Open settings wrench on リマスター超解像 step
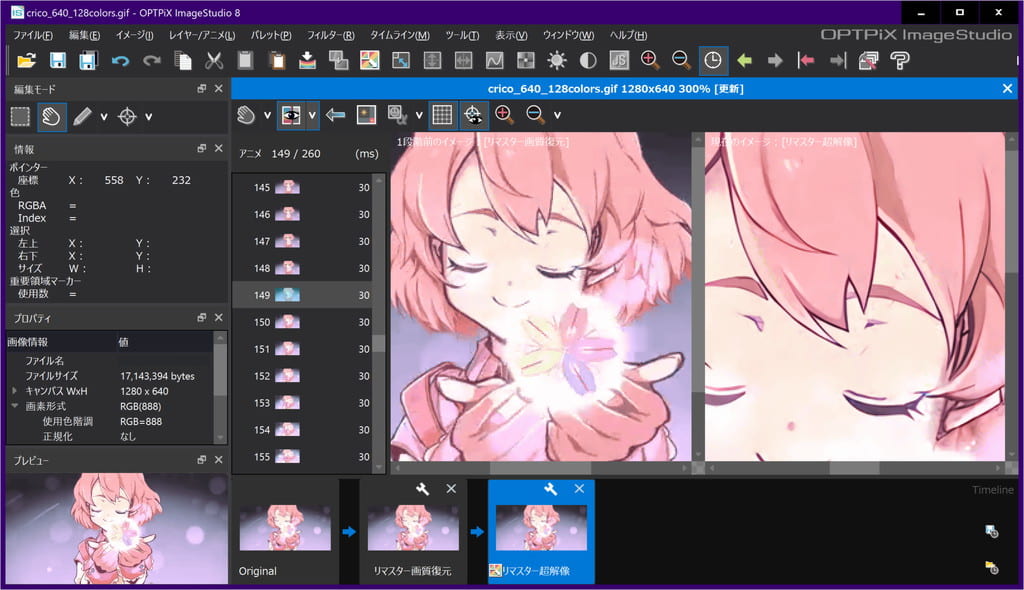 tap(551, 489)
